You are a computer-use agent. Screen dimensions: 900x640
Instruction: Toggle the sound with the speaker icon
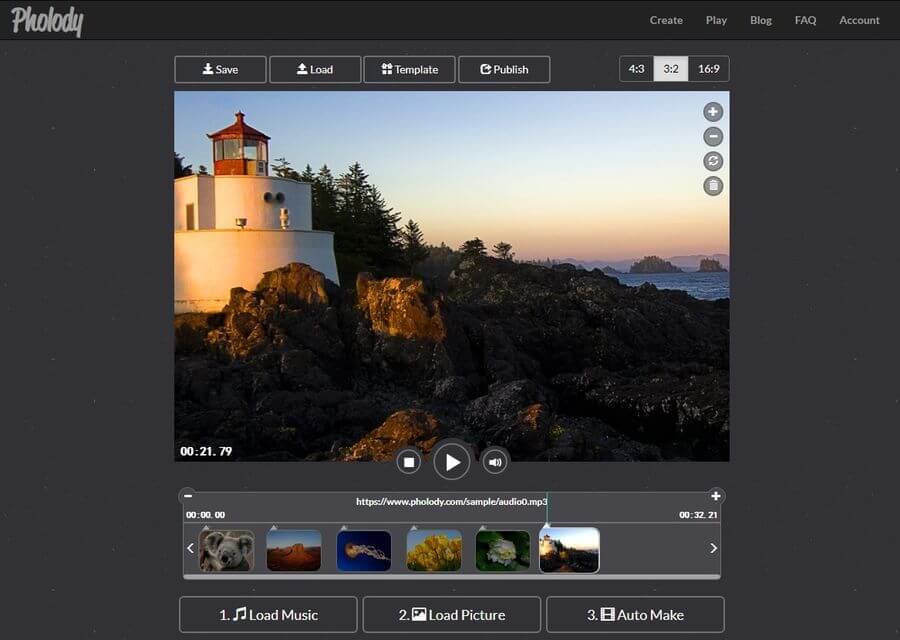point(495,462)
